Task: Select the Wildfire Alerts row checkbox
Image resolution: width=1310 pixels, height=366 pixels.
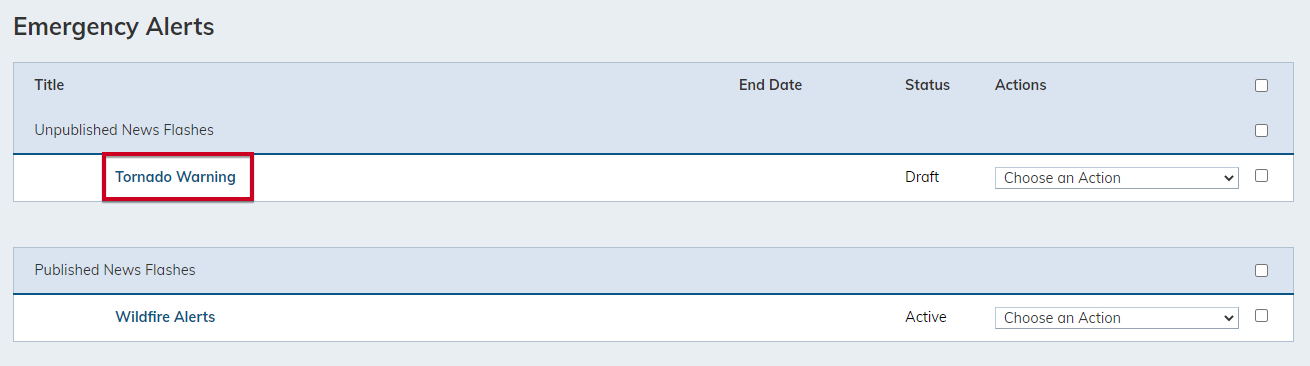Action: [1261, 316]
